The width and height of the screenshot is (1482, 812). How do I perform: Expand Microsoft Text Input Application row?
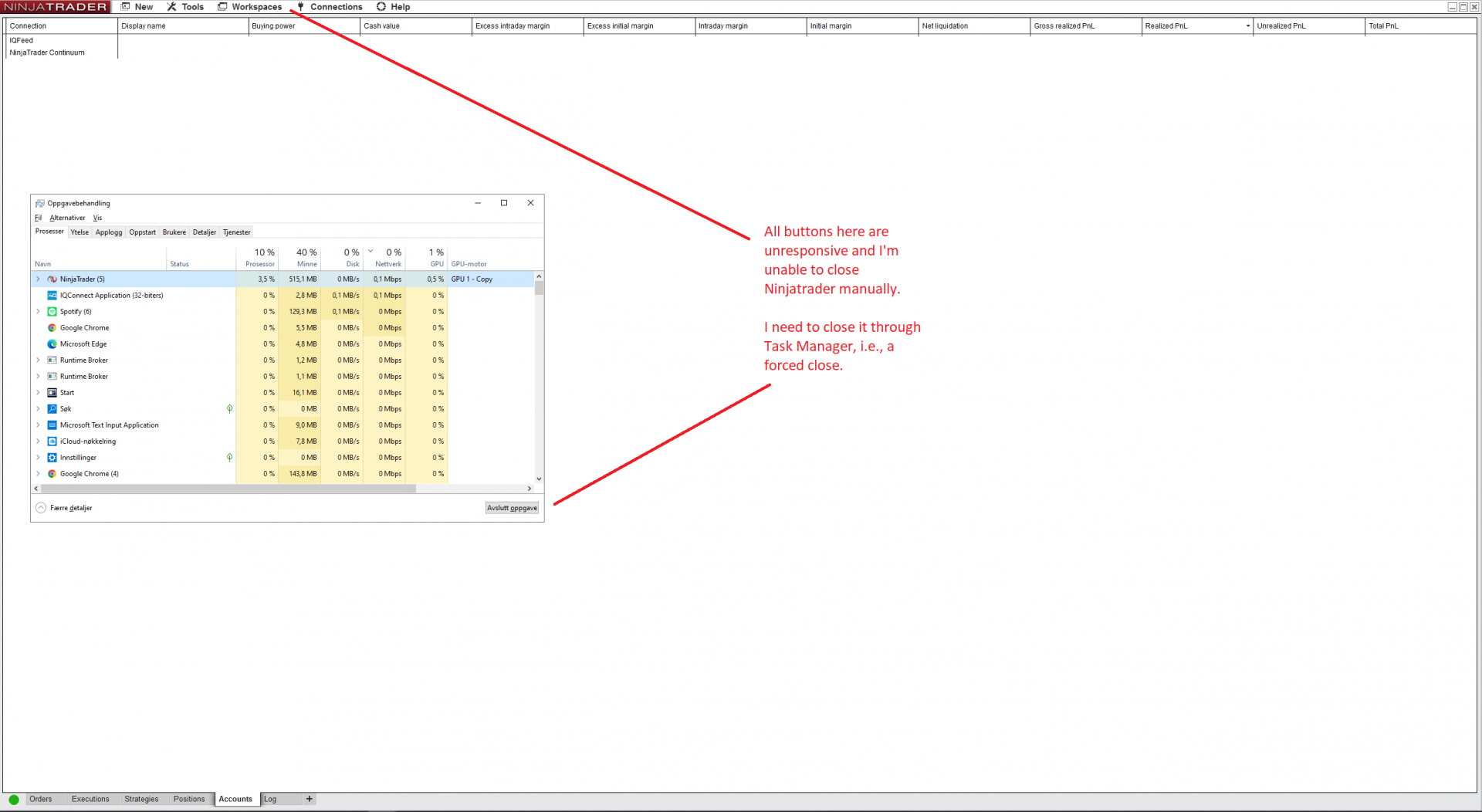click(x=38, y=425)
